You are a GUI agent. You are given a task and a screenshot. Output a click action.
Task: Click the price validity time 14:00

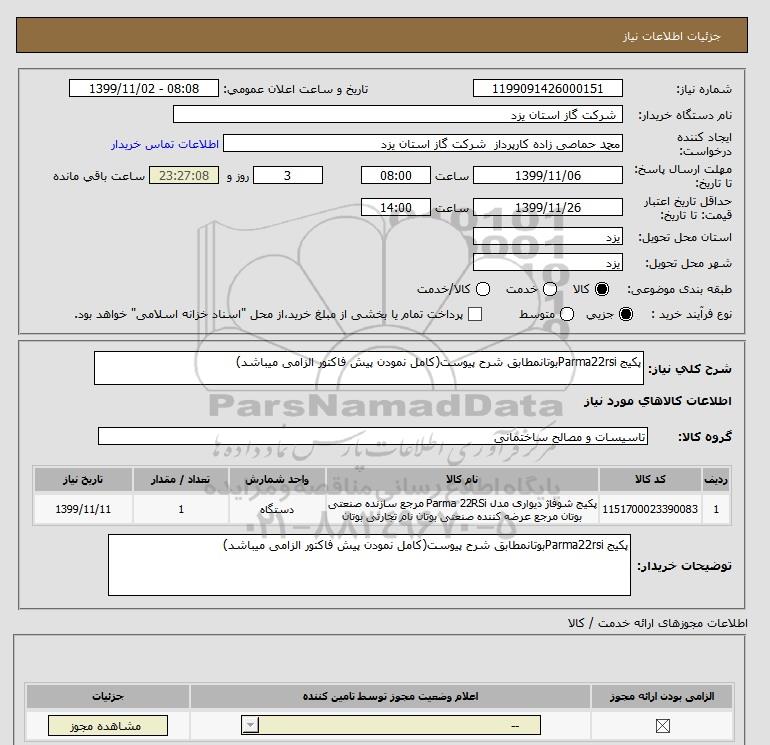click(x=396, y=207)
